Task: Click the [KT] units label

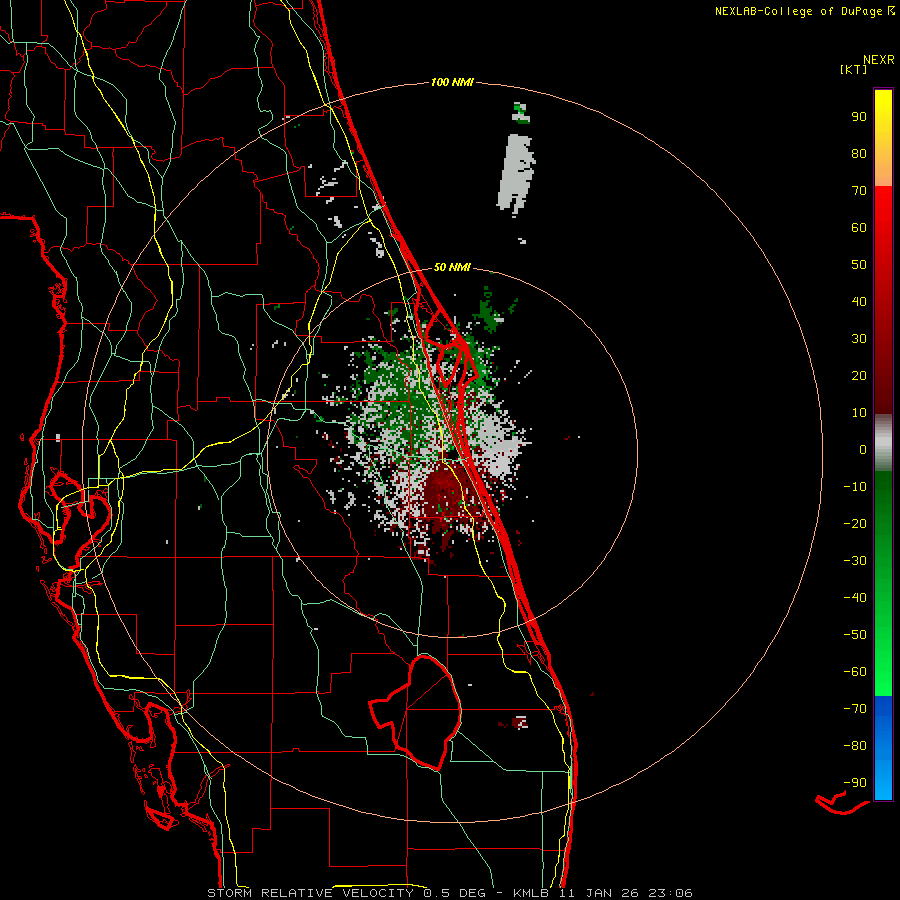Action: click(854, 69)
